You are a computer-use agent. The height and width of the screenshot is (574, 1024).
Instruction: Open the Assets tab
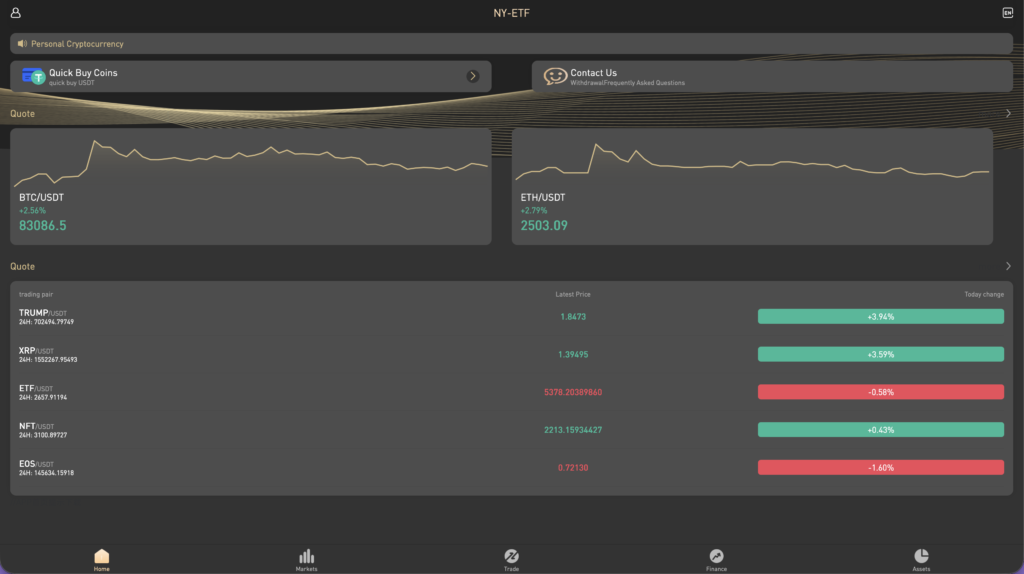(x=921, y=560)
